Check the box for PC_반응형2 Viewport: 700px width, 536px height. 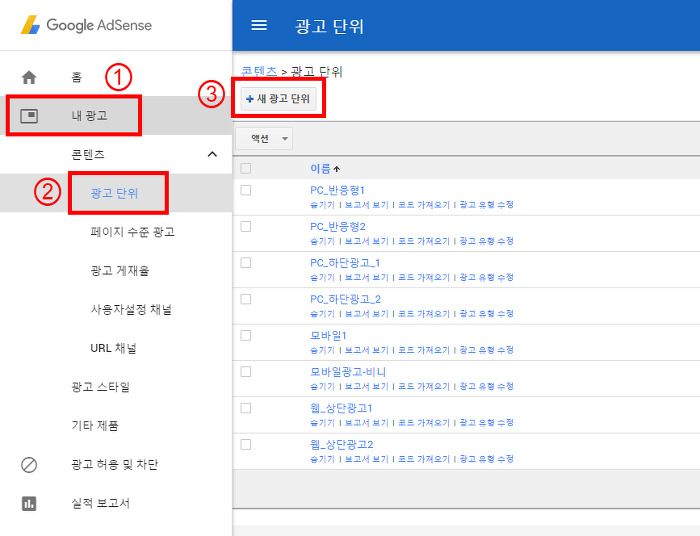tap(246, 226)
